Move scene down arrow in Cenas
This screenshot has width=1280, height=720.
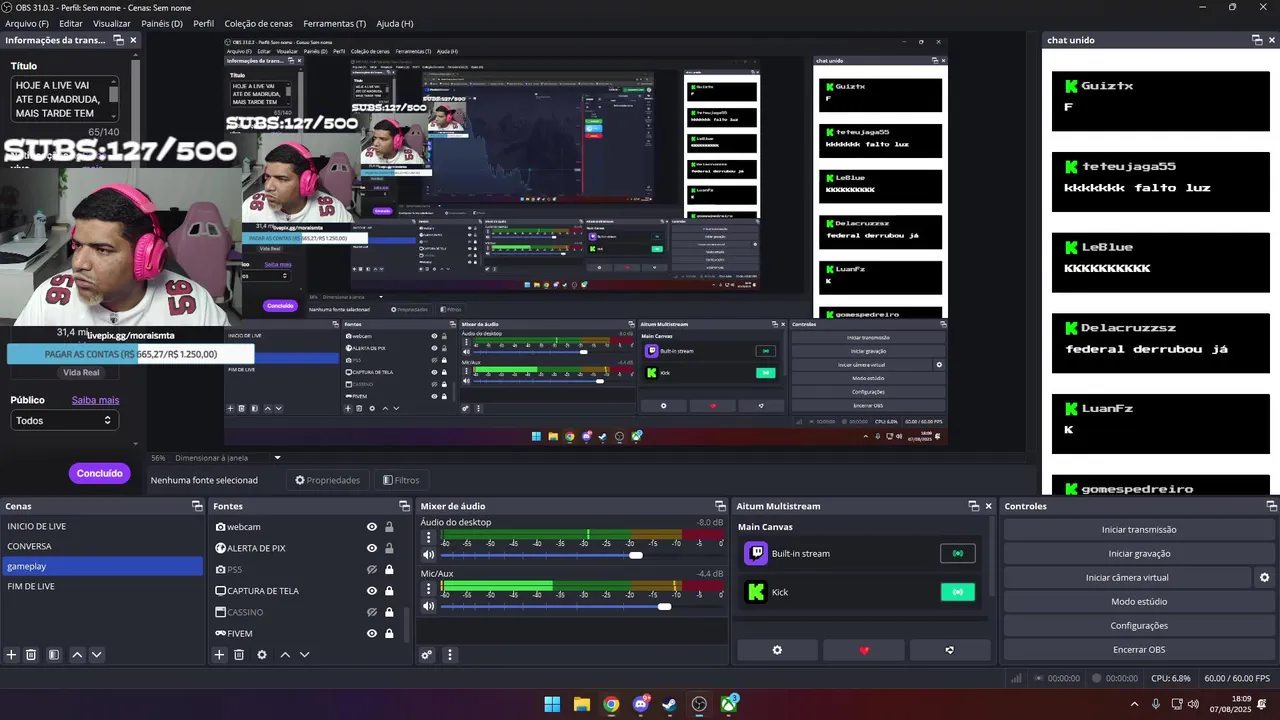point(96,655)
